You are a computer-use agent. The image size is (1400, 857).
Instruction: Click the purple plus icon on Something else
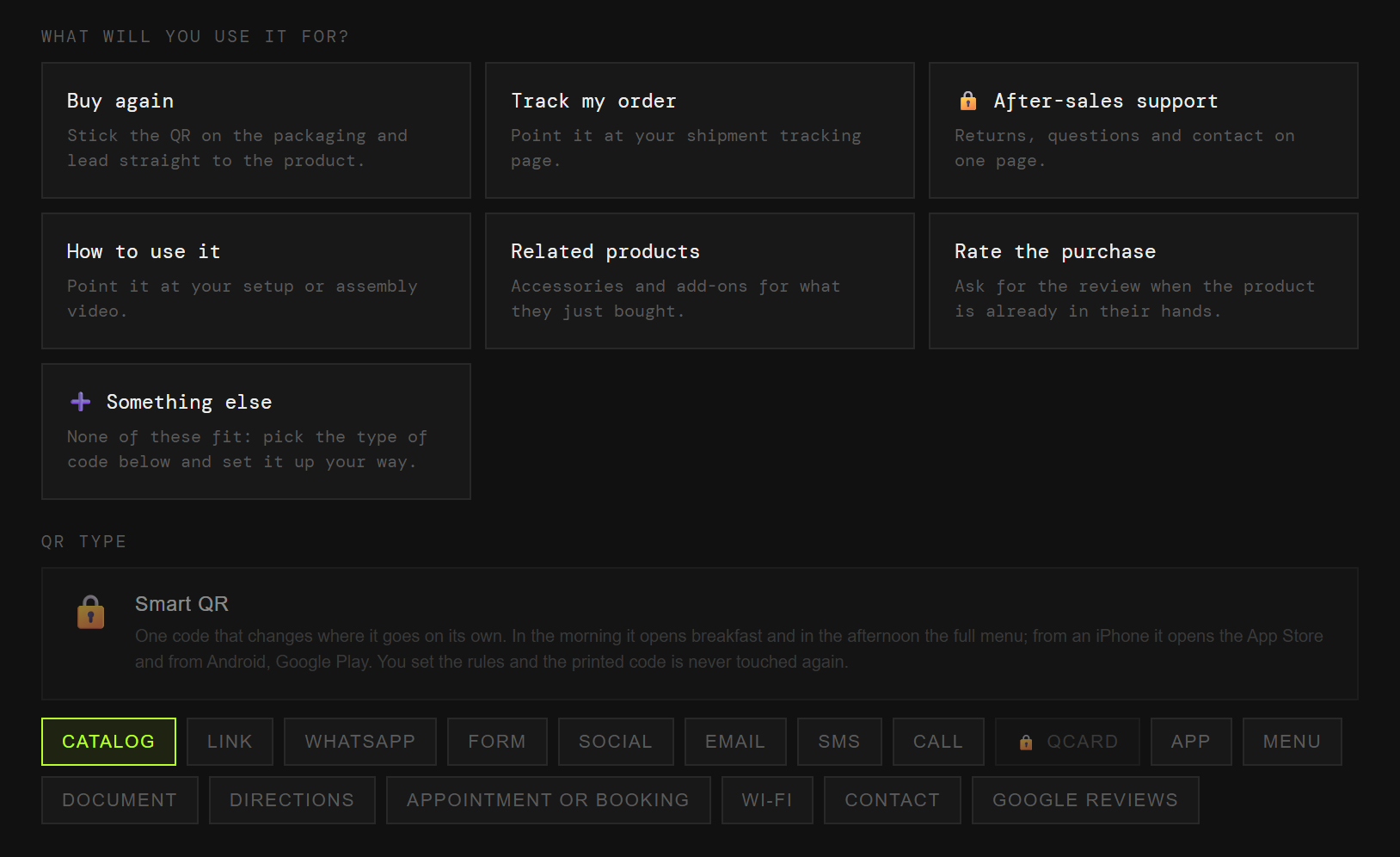tap(81, 402)
